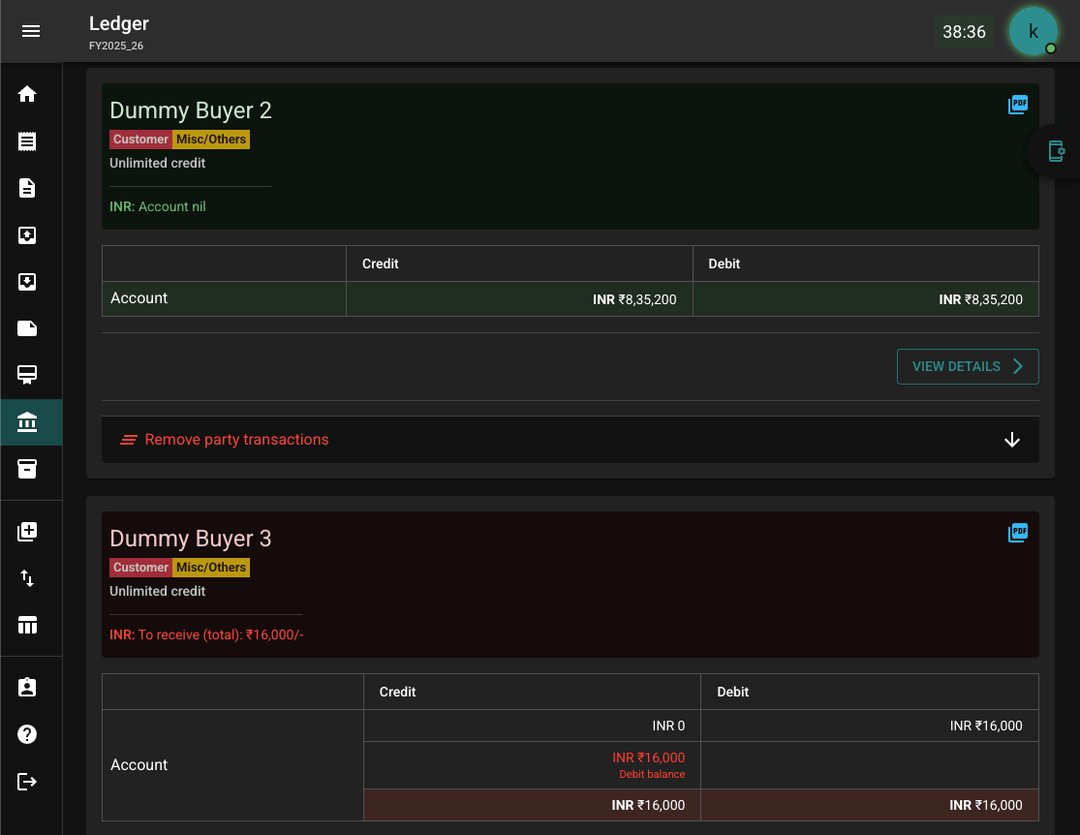Open the help question mark icon
Image resolution: width=1080 pixels, height=835 pixels.
(x=27, y=734)
